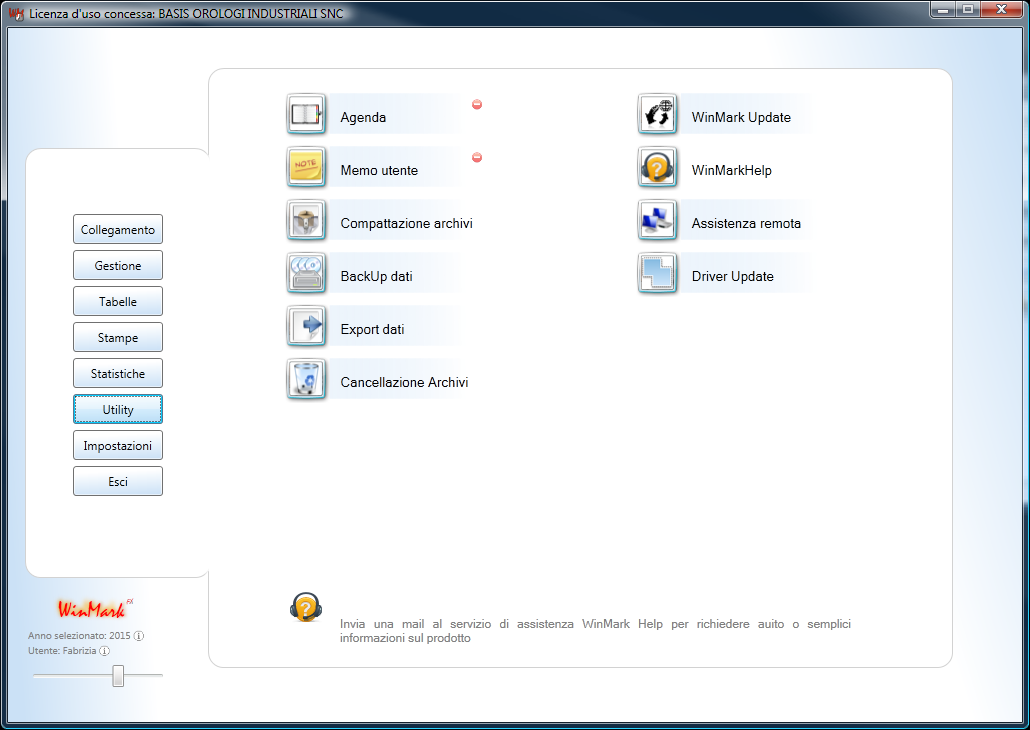
Task: Click the Agenda label
Action: [363, 118]
